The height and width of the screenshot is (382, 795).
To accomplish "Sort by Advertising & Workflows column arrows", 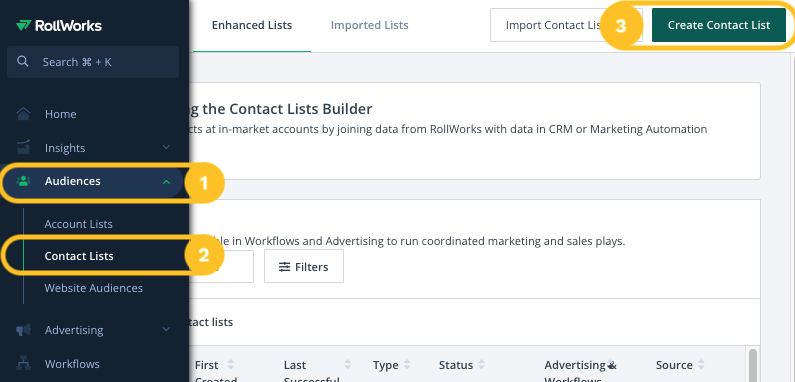I will [x=611, y=365].
